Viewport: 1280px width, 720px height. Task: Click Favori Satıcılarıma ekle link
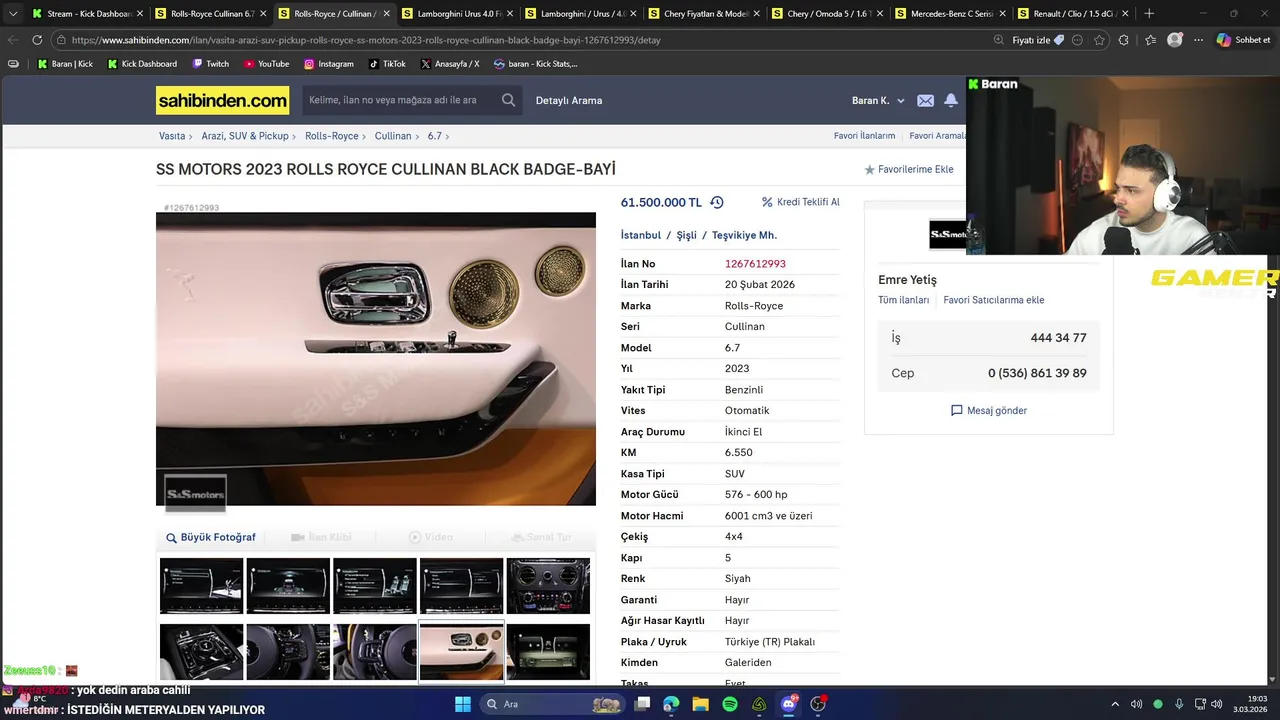pyautogui.click(x=993, y=300)
